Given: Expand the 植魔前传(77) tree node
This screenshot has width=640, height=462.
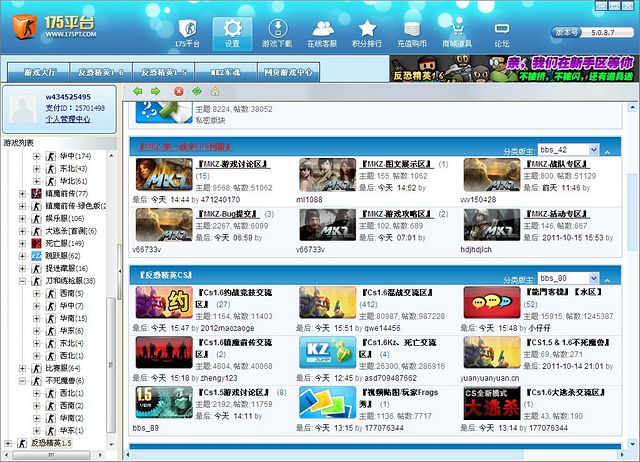Looking at the screenshot, I should pos(22,193).
